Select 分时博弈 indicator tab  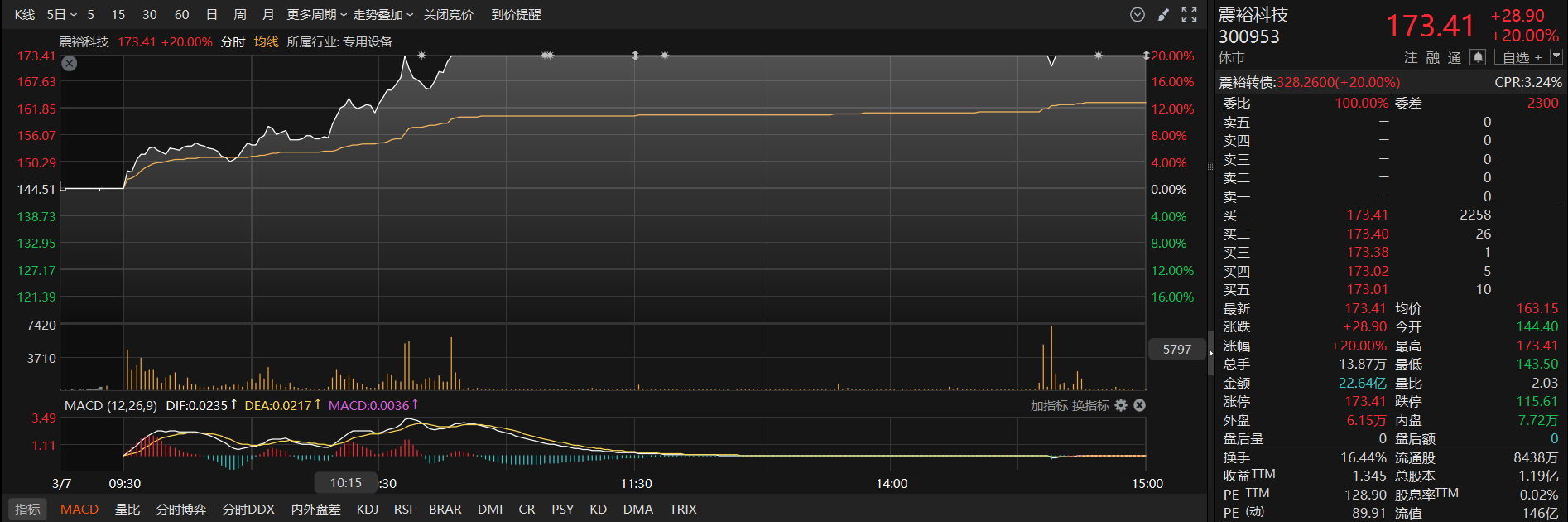(181, 510)
